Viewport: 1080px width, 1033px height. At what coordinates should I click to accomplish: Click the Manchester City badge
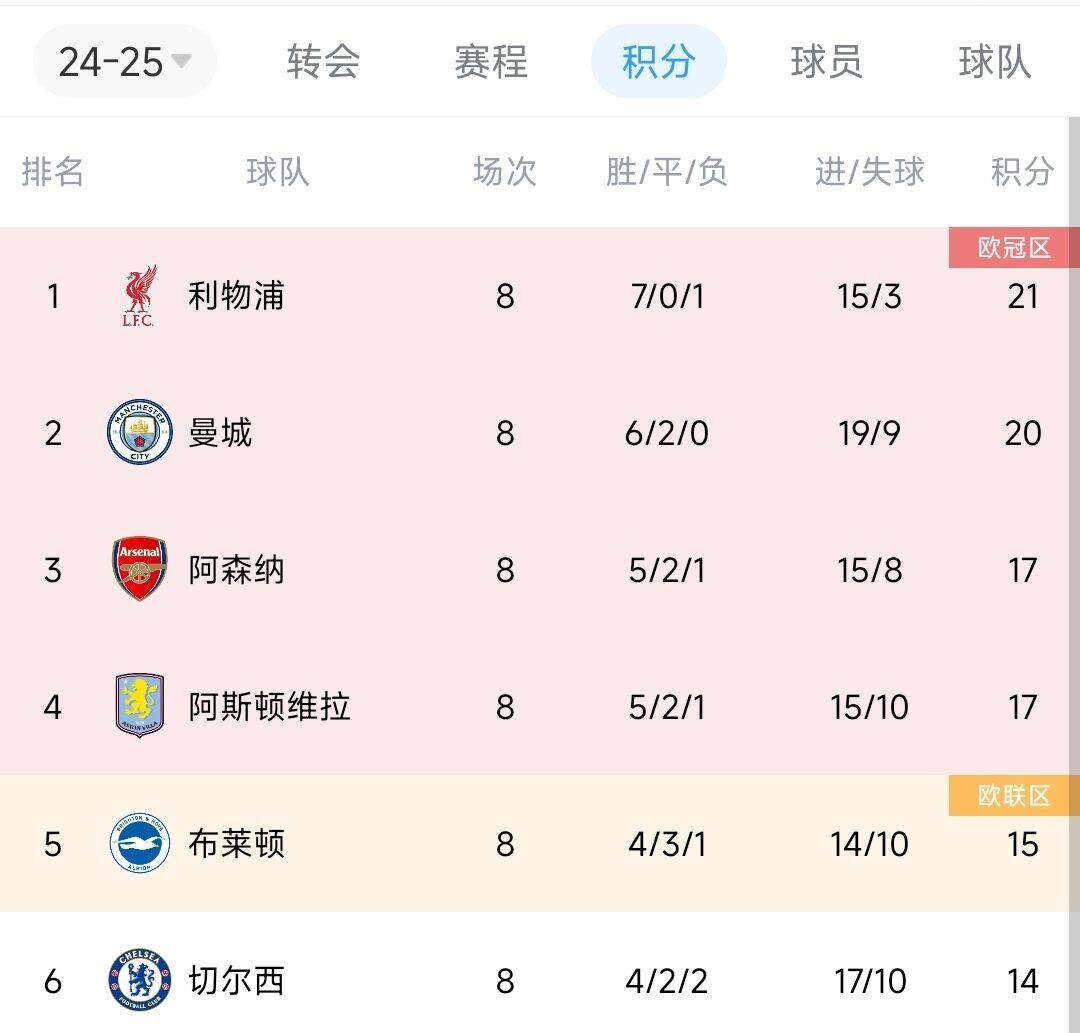tap(138, 433)
